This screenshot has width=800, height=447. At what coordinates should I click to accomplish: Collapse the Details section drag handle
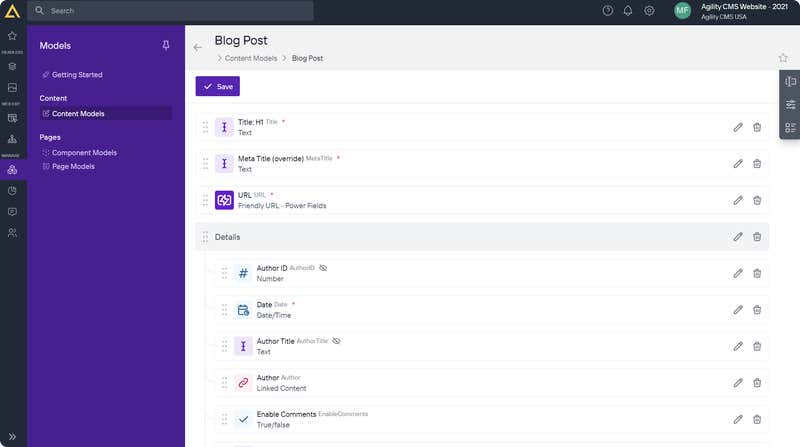pos(205,237)
